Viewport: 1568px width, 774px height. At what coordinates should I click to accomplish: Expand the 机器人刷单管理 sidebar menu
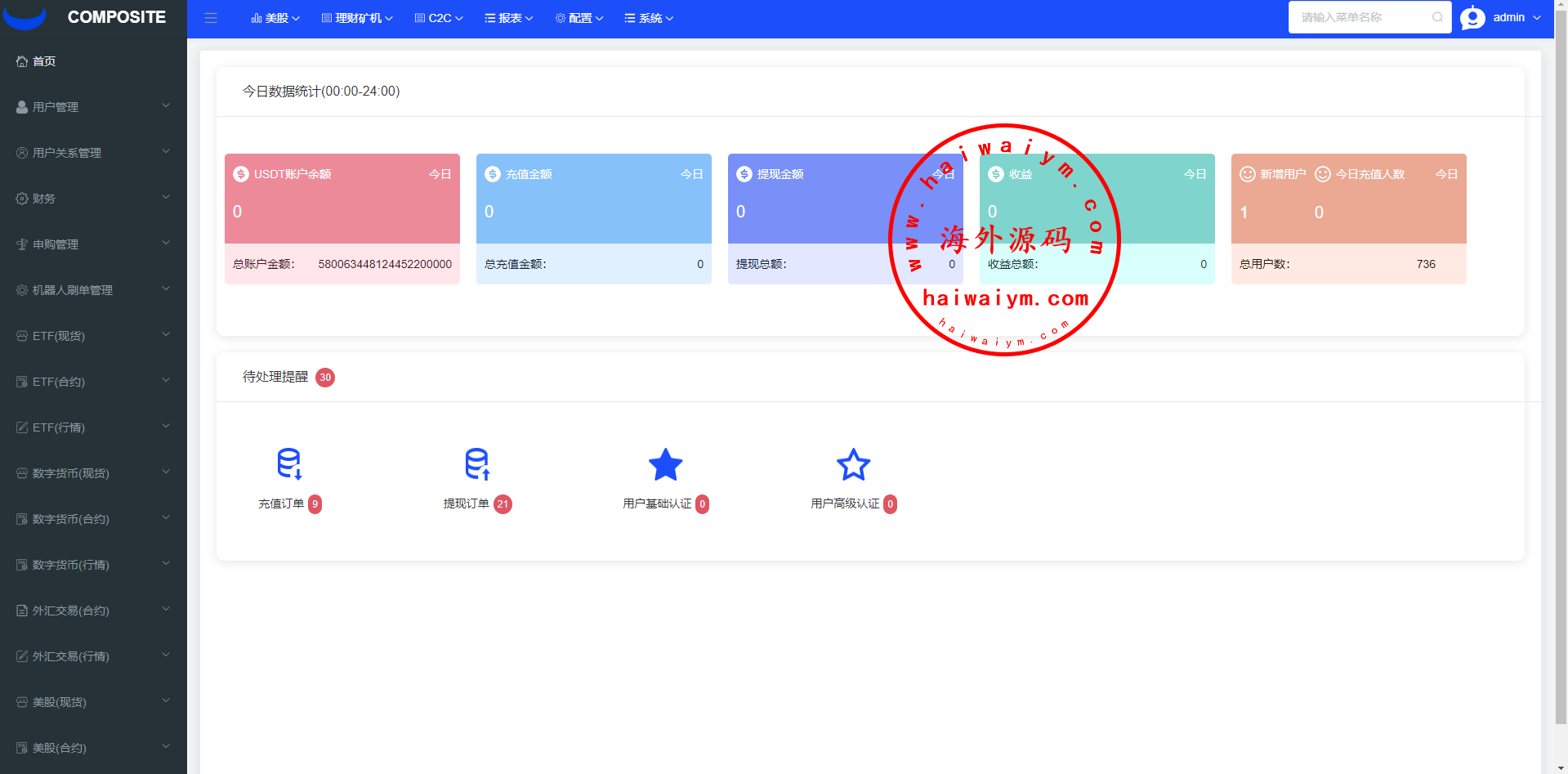pos(93,290)
